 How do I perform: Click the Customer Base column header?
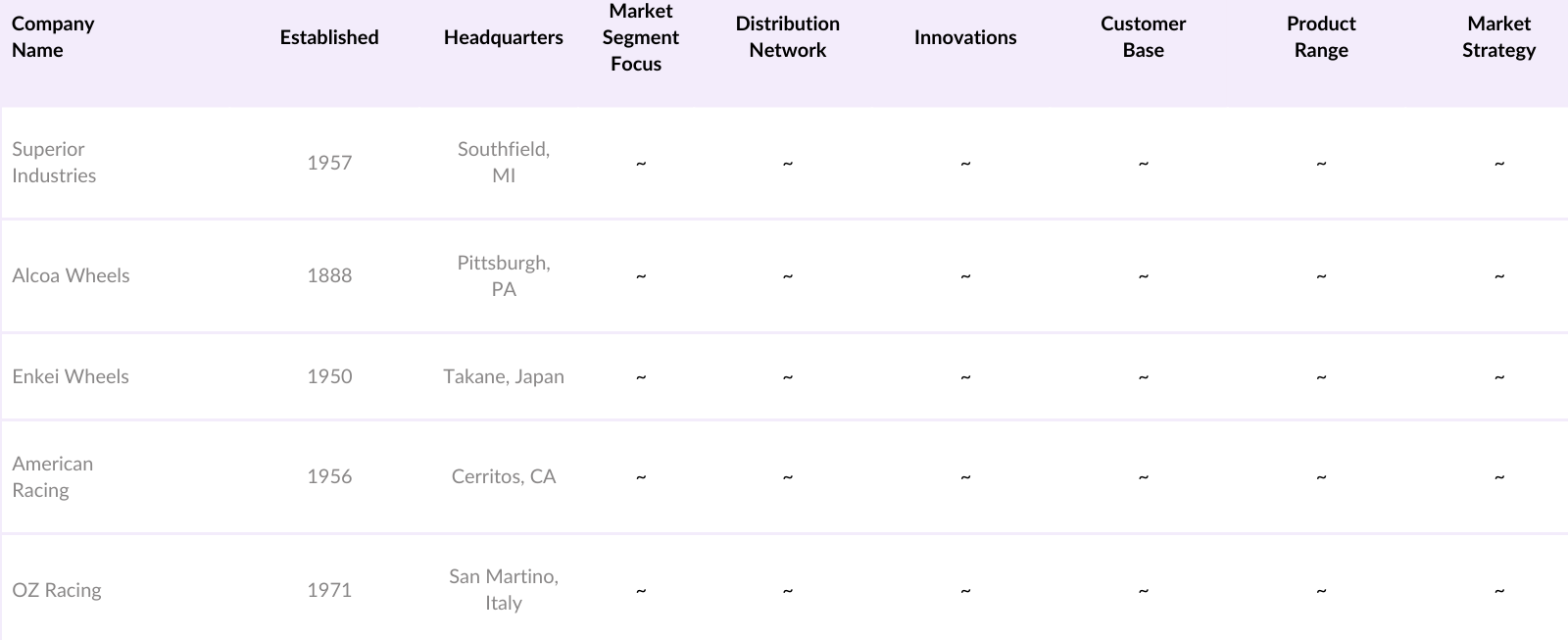pyautogui.click(x=1143, y=37)
